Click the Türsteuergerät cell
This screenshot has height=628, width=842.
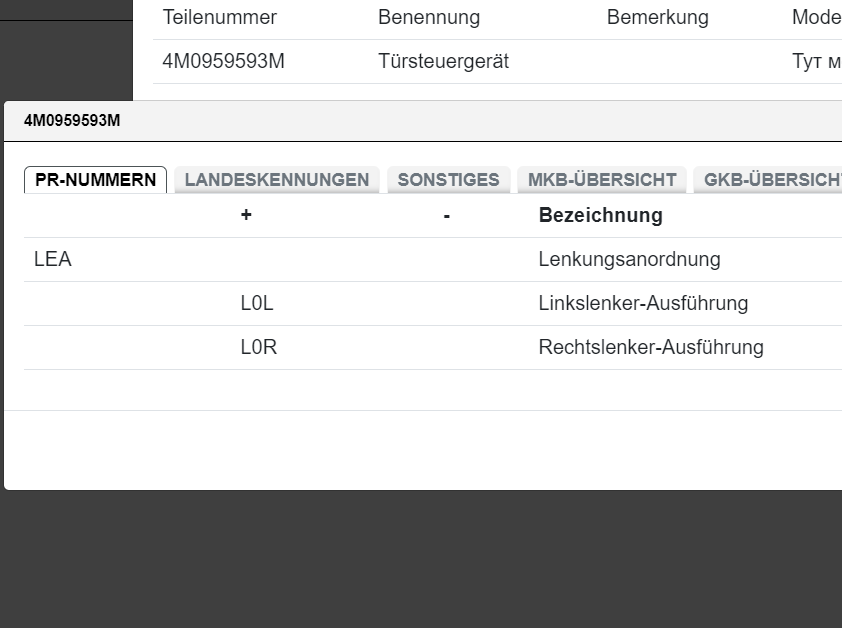tap(443, 62)
